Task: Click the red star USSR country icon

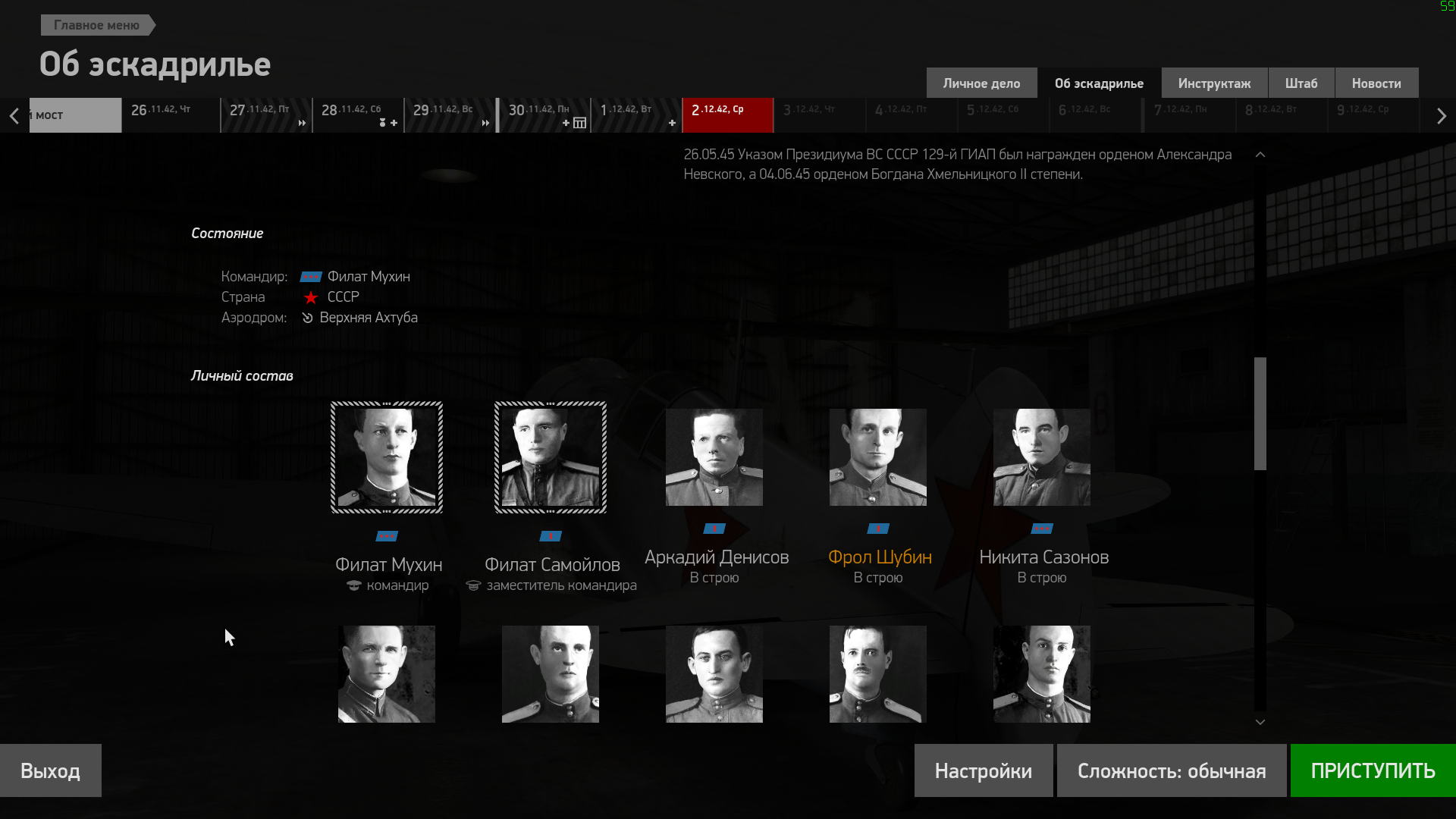Action: [x=311, y=297]
